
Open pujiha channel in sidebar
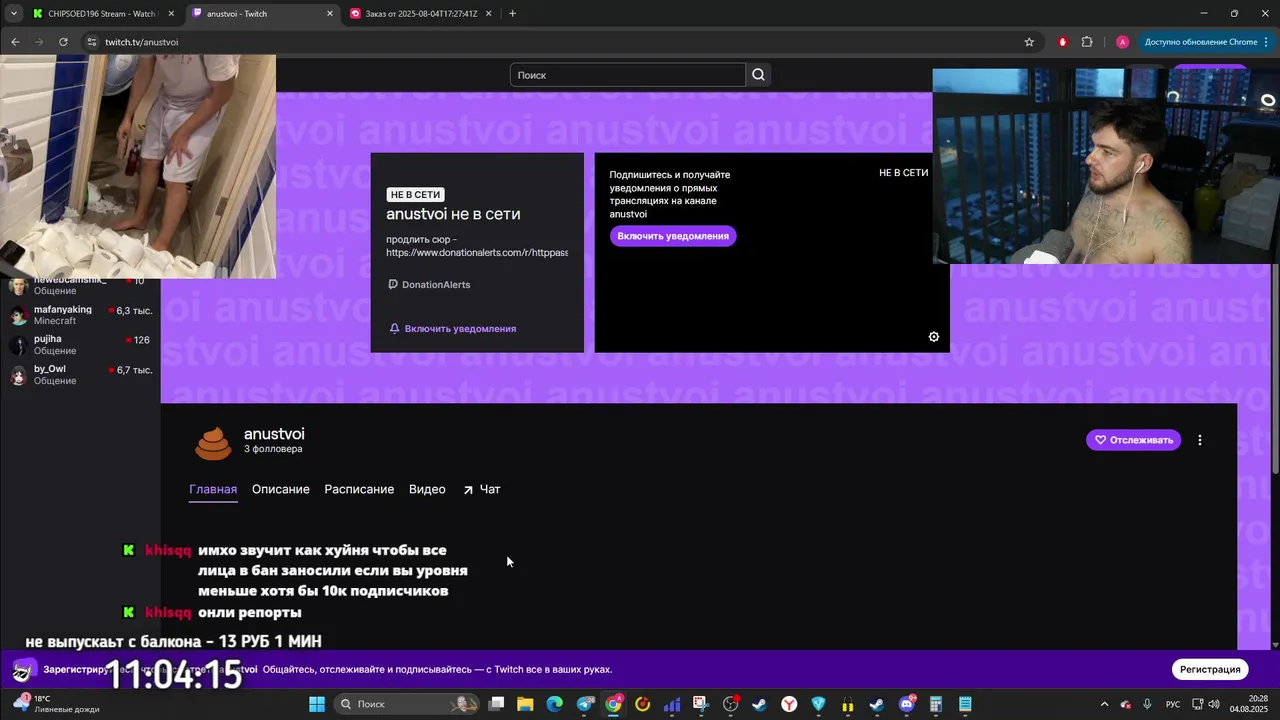pyautogui.click(x=80, y=345)
